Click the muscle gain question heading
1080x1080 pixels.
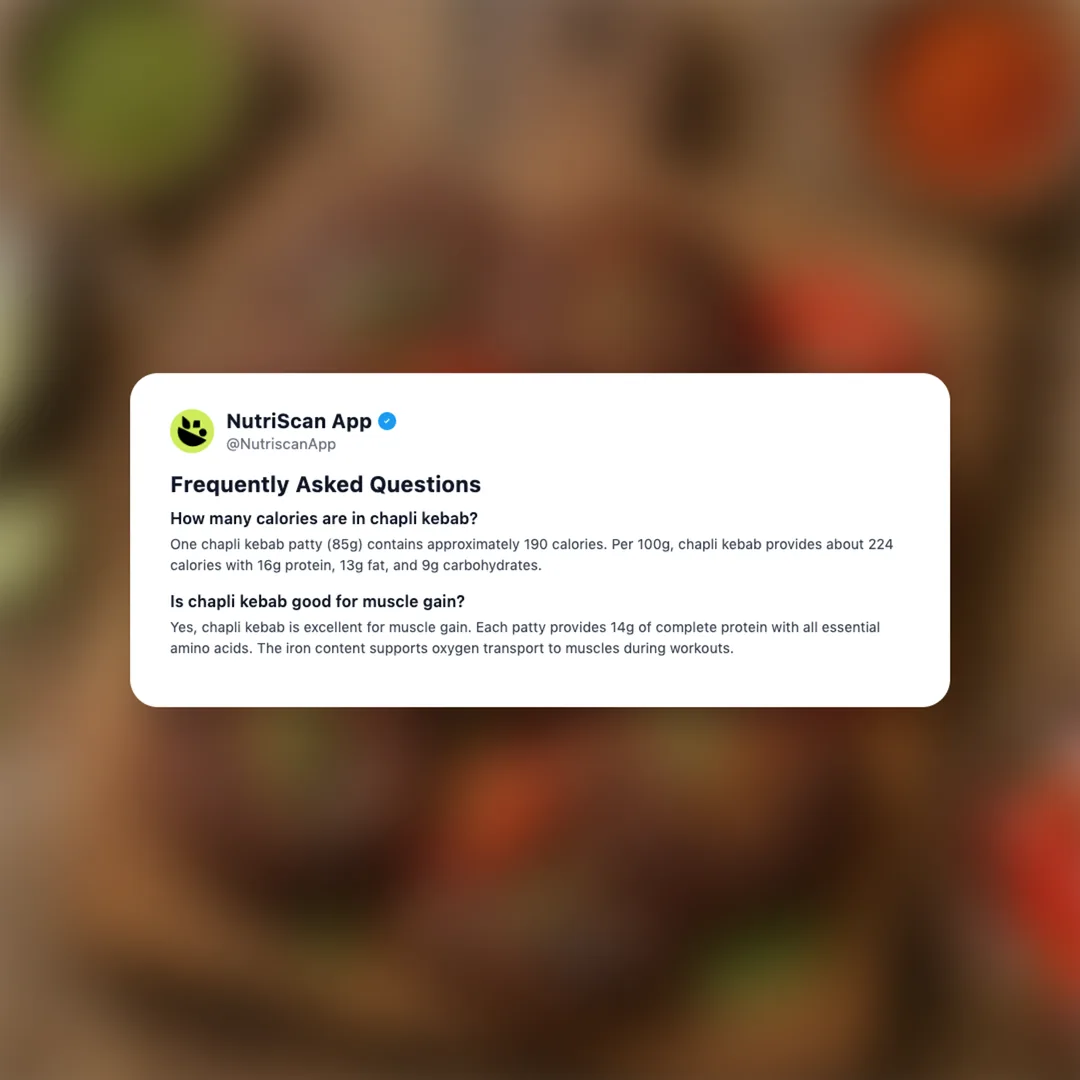(318, 601)
